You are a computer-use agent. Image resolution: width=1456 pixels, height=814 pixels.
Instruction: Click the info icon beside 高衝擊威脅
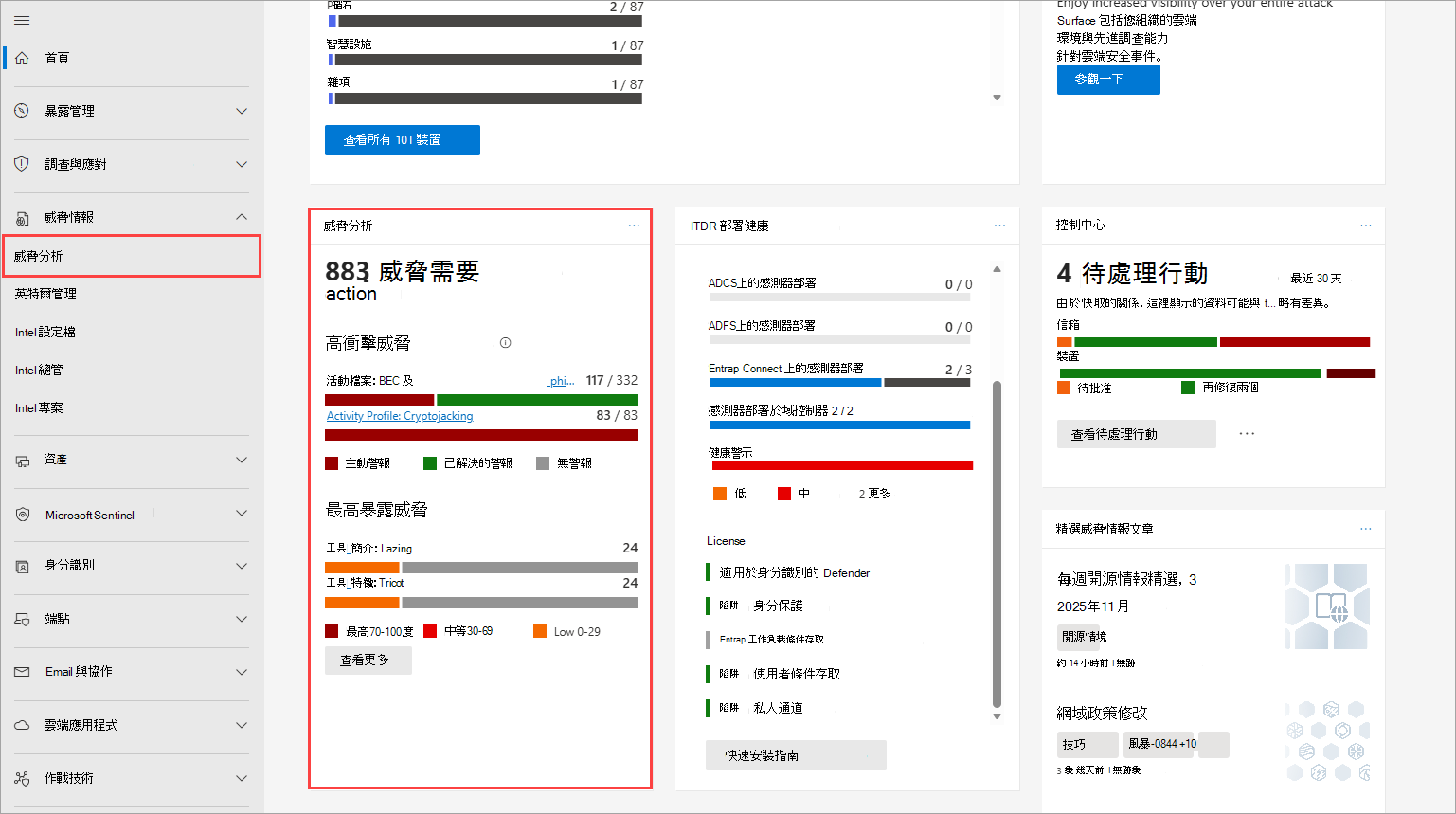[506, 343]
